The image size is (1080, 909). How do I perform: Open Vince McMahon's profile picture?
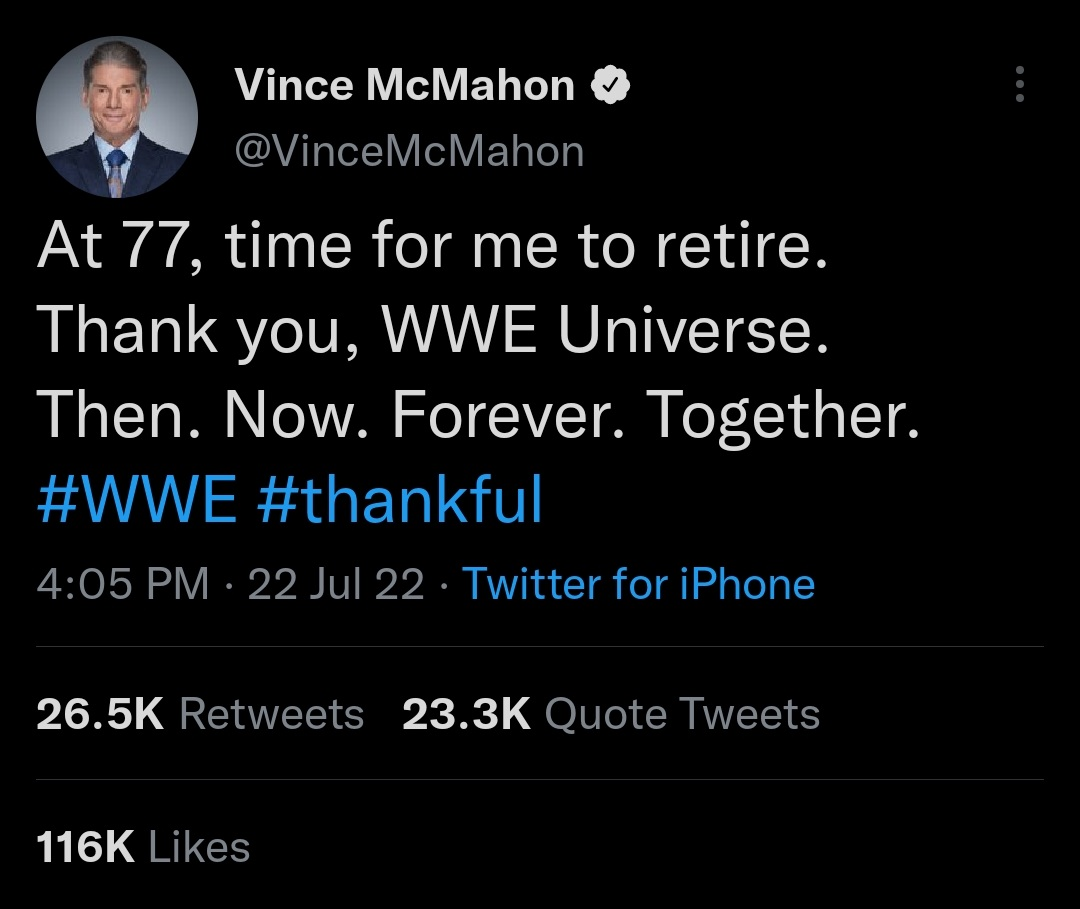tap(116, 116)
